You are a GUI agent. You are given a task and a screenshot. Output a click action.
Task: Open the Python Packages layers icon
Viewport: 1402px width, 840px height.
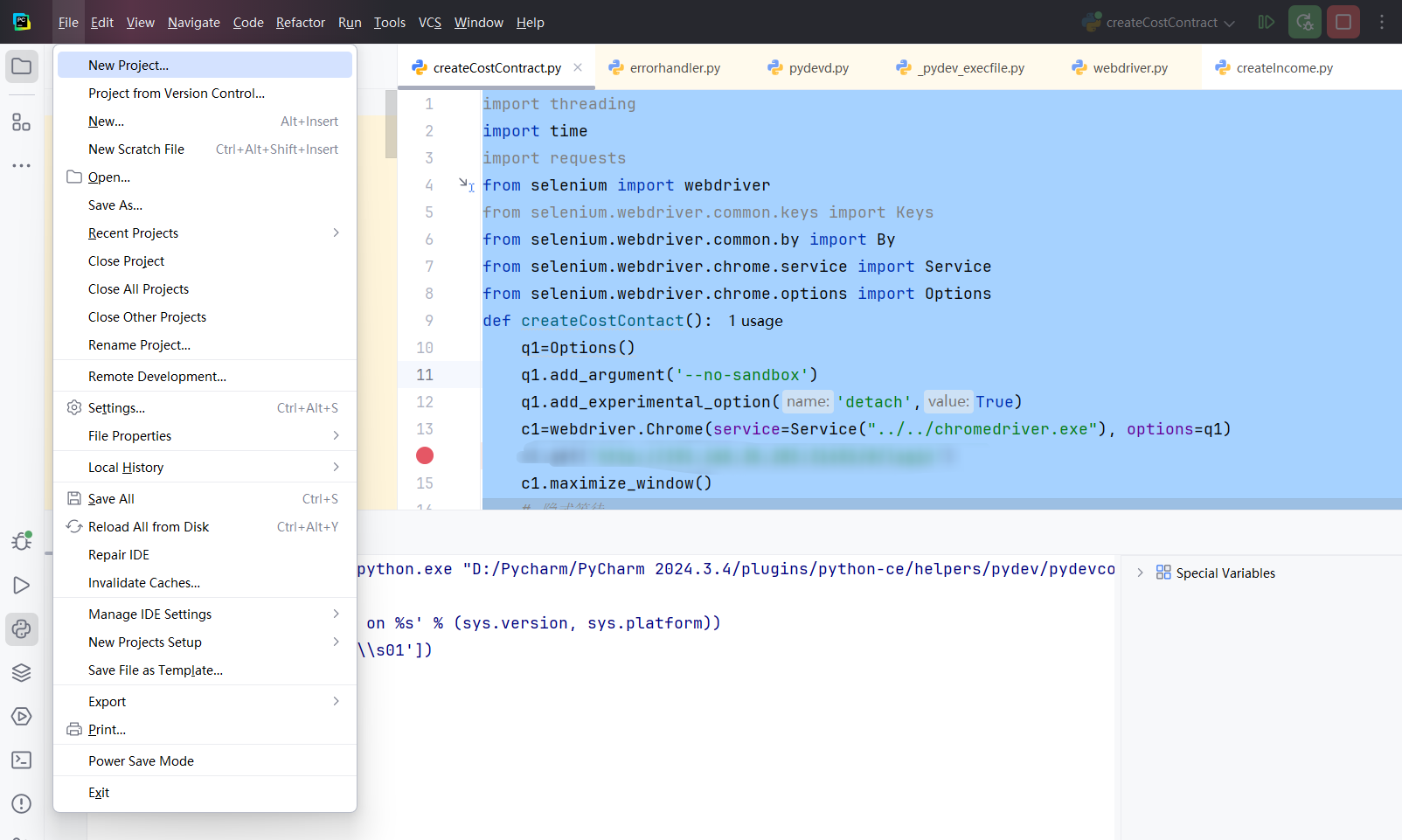[22, 672]
